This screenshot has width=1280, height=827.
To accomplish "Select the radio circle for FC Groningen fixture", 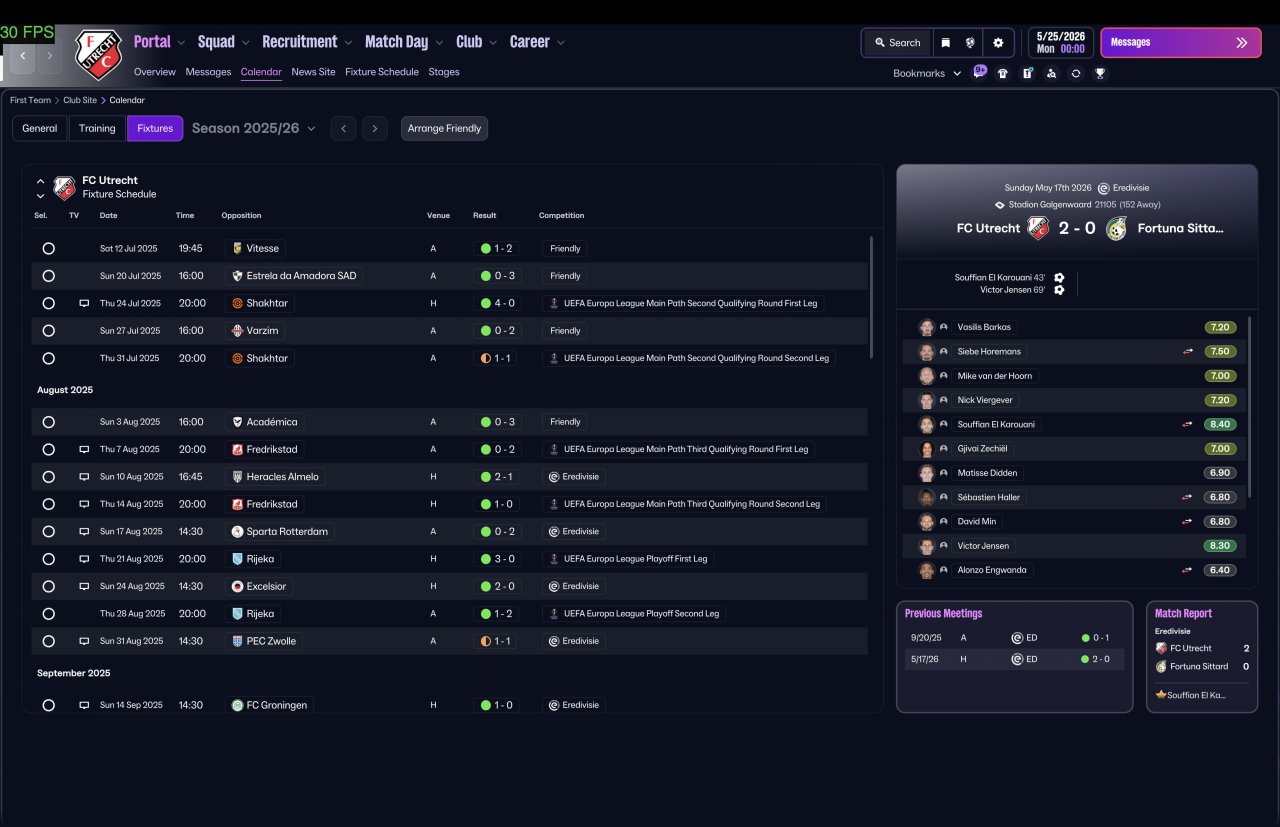I will tap(48, 705).
